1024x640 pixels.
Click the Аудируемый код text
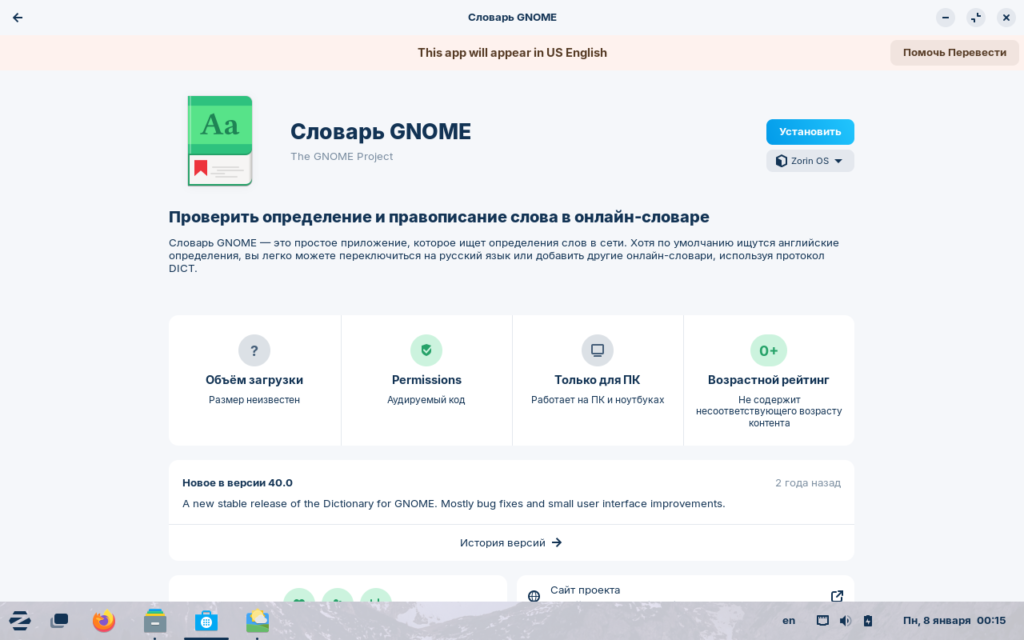pos(426,400)
